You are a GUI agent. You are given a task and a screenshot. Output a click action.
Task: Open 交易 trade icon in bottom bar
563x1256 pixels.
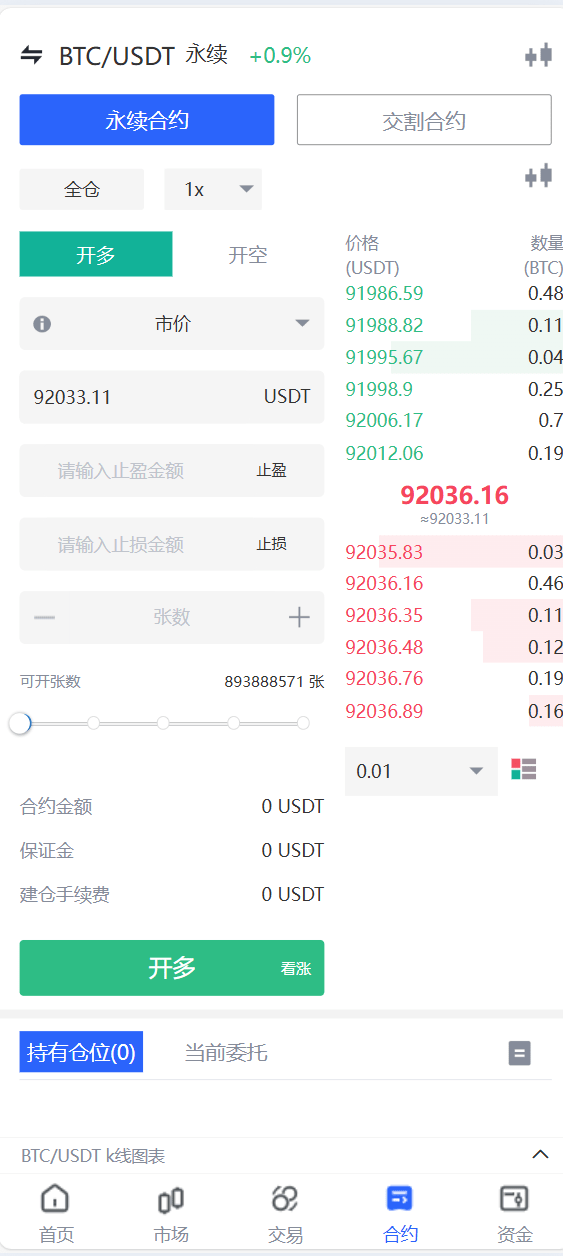point(285,1198)
